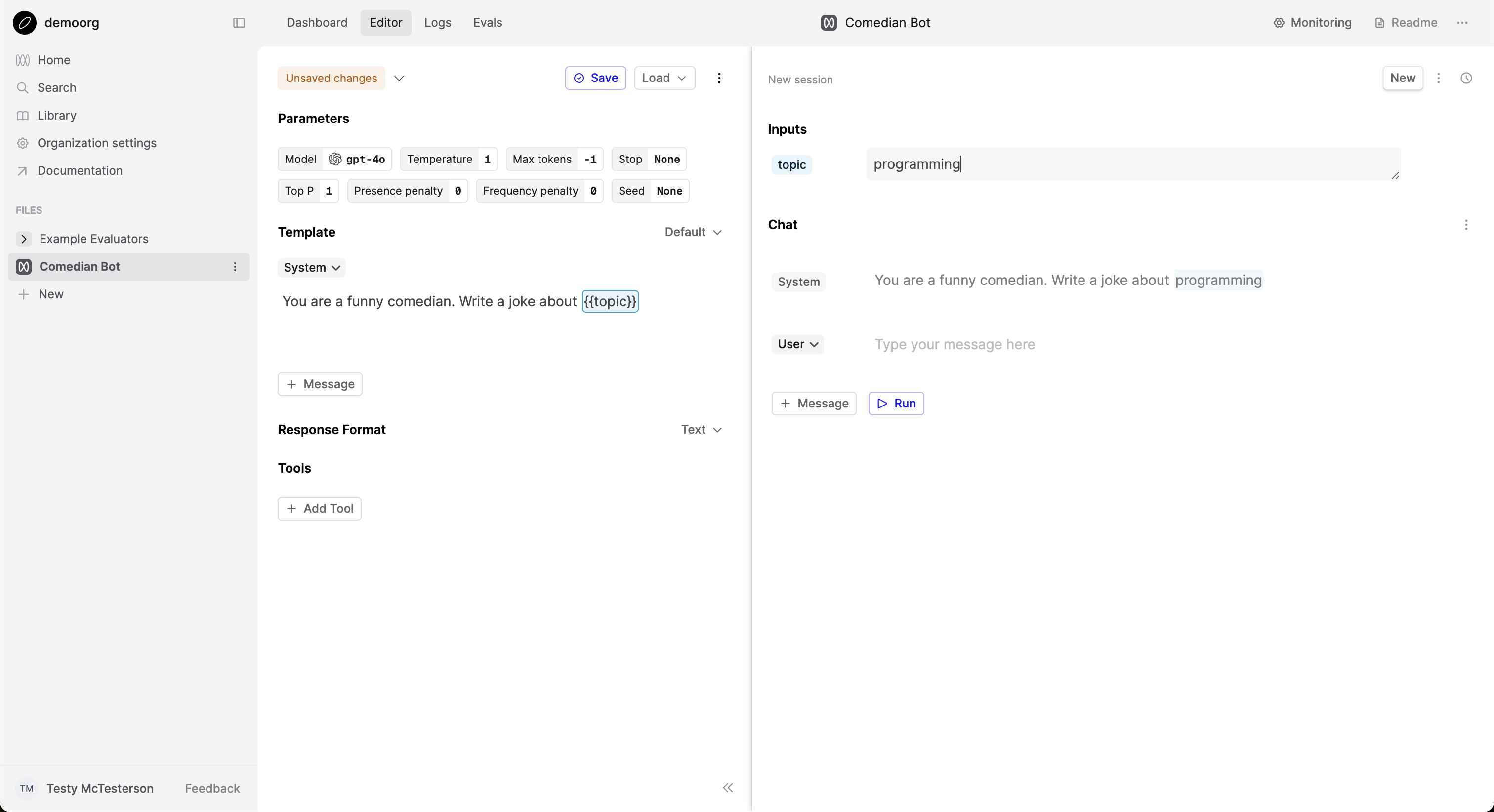Open Documentation via the external-link icon
This screenshot has height=812, width=1494.
pyautogui.click(x=23, y=170)
